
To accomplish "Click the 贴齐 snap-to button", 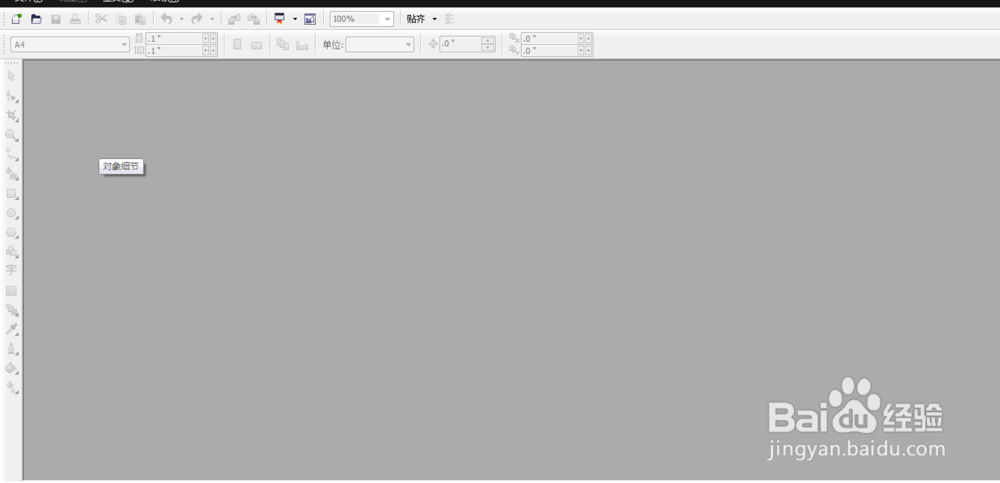I will [416, 19].
